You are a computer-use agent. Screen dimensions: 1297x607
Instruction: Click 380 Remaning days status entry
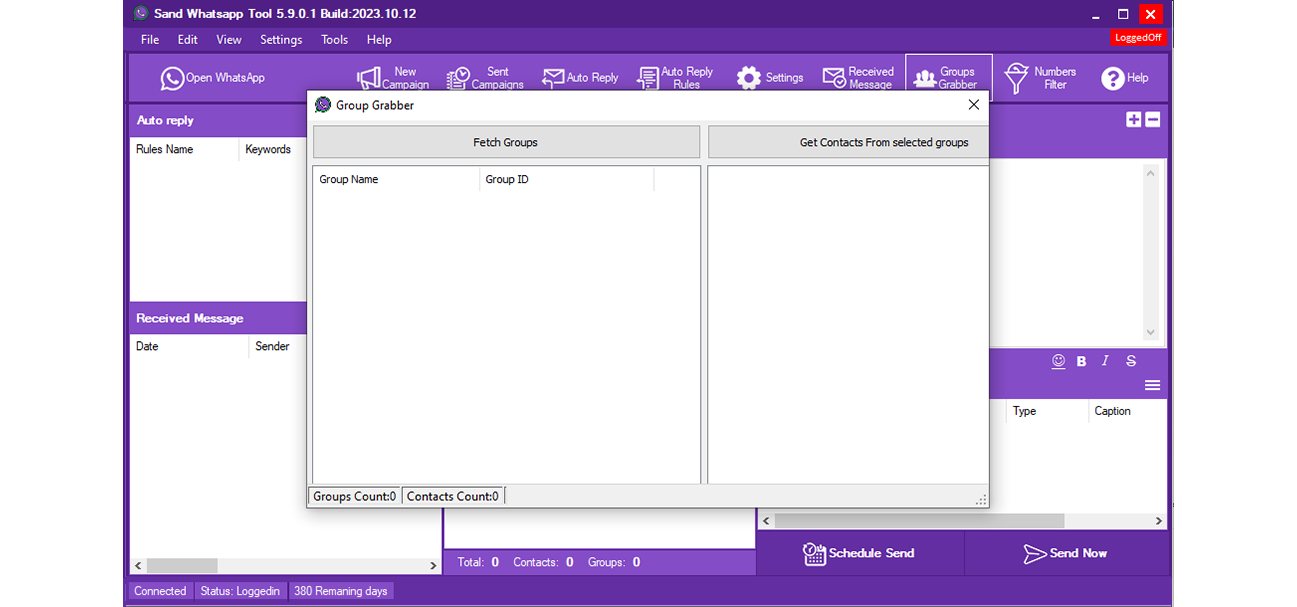coord(341,591)
